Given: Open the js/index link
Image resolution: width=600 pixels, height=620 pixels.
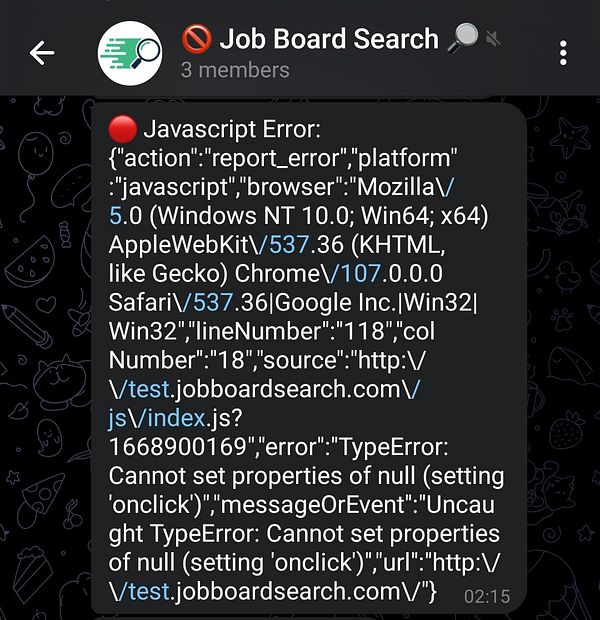Looking at the screenshot, I should (x=157, y=418).
